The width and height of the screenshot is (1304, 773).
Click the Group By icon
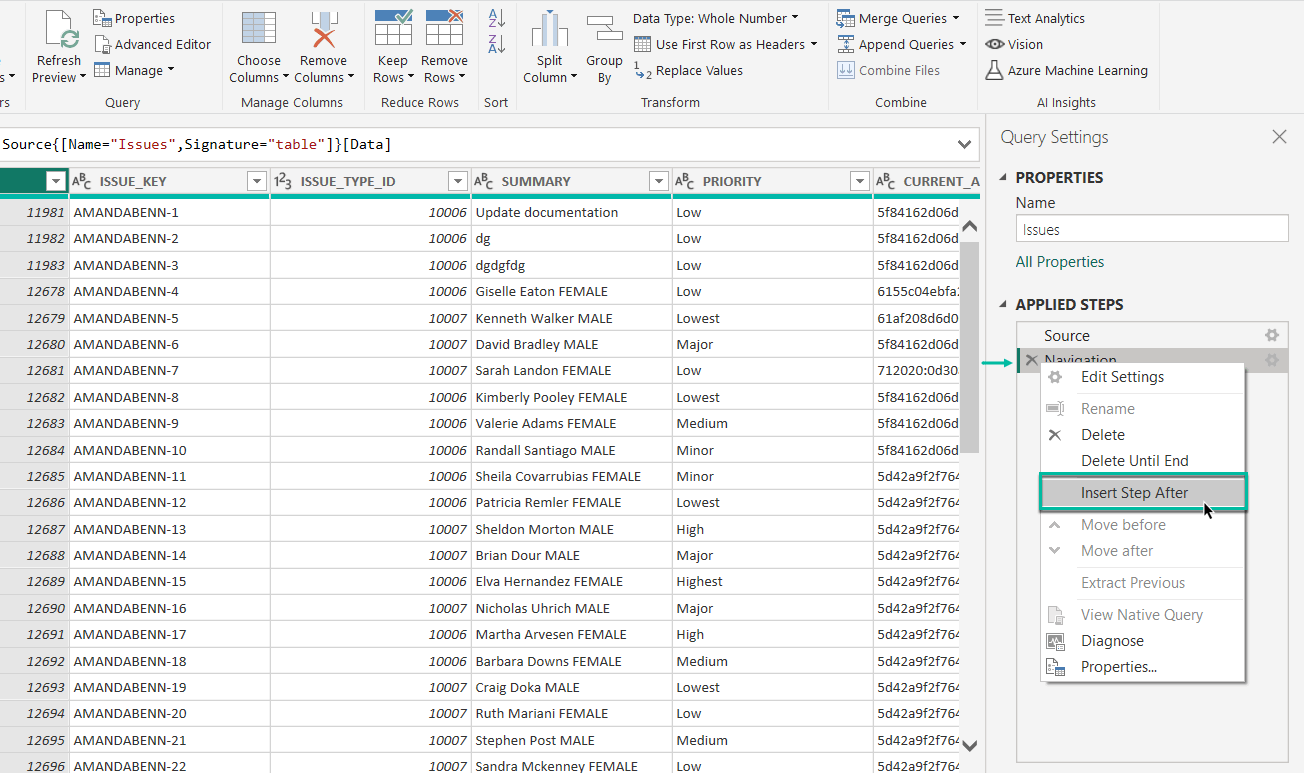tap(604, 30)
